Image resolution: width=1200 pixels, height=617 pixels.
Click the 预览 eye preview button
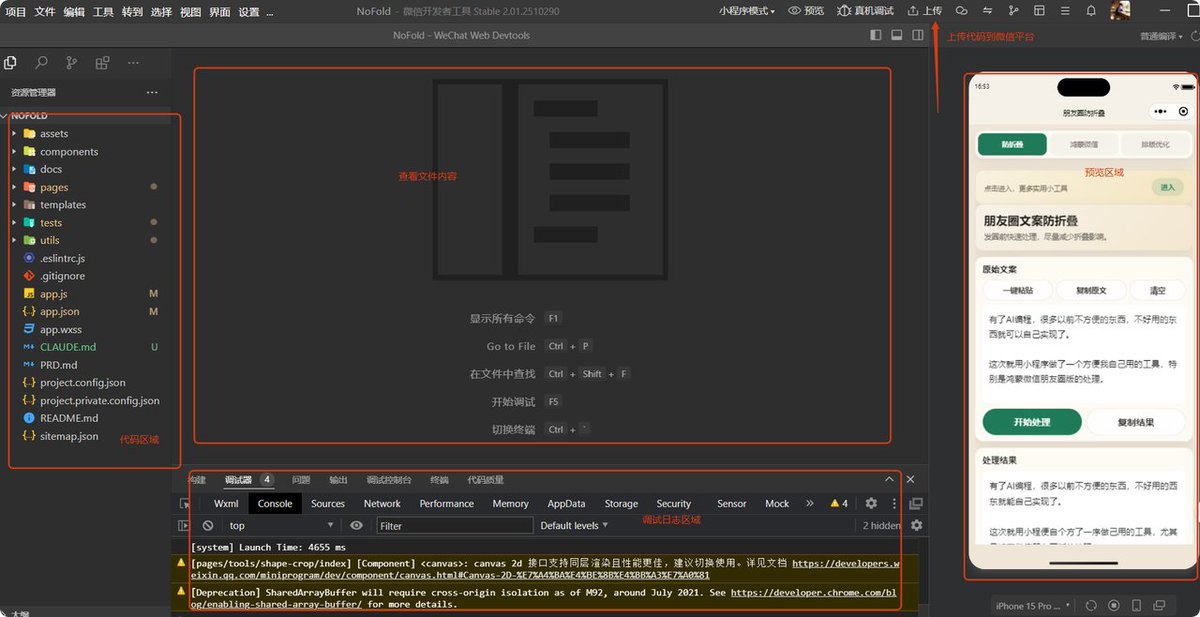click(x=806, y=11)
